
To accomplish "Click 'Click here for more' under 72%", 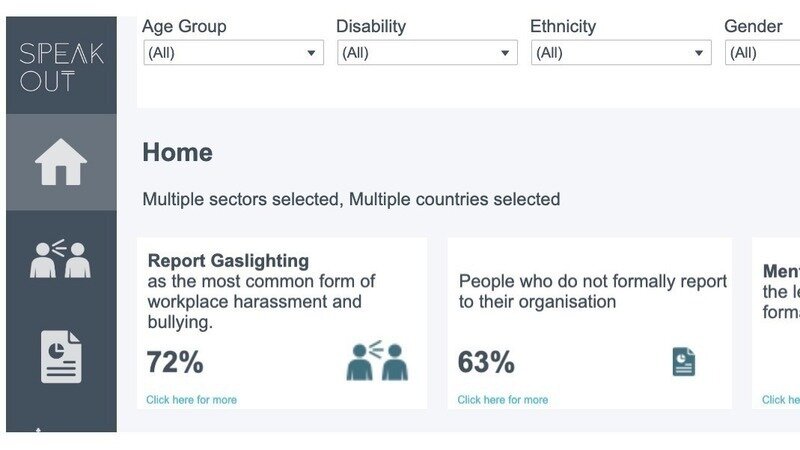I will pyautogui.click(x=191, y=399).
